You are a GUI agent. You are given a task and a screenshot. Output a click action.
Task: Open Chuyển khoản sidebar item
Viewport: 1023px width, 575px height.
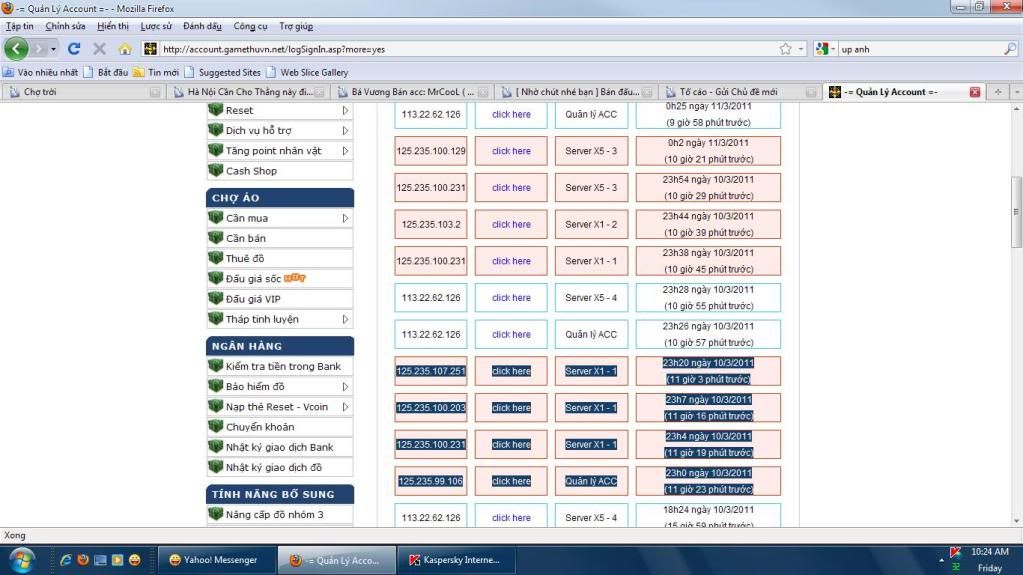[x=280, y=427]
